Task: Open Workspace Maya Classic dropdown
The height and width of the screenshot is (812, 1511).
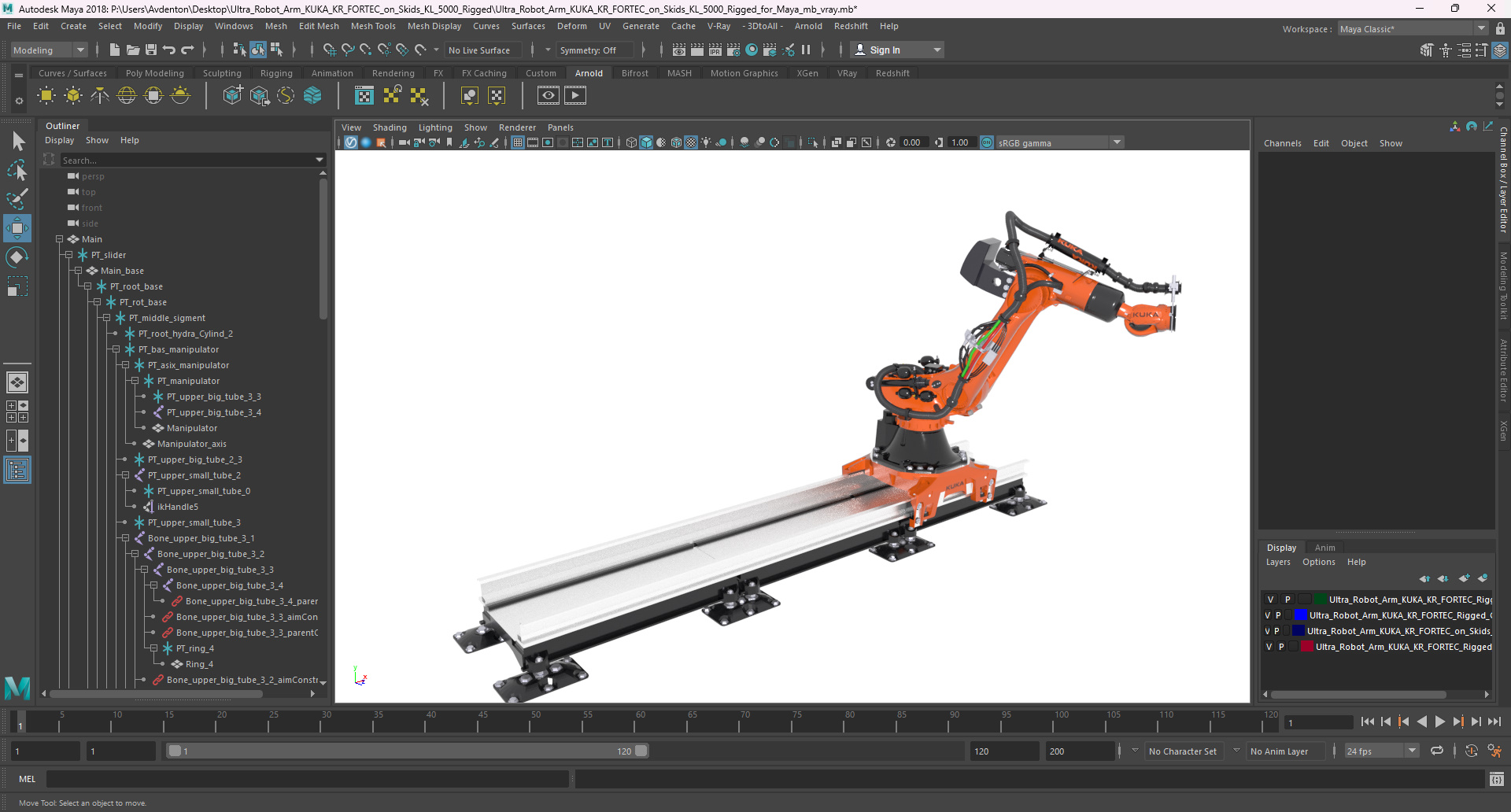Action: [1412, 29]
